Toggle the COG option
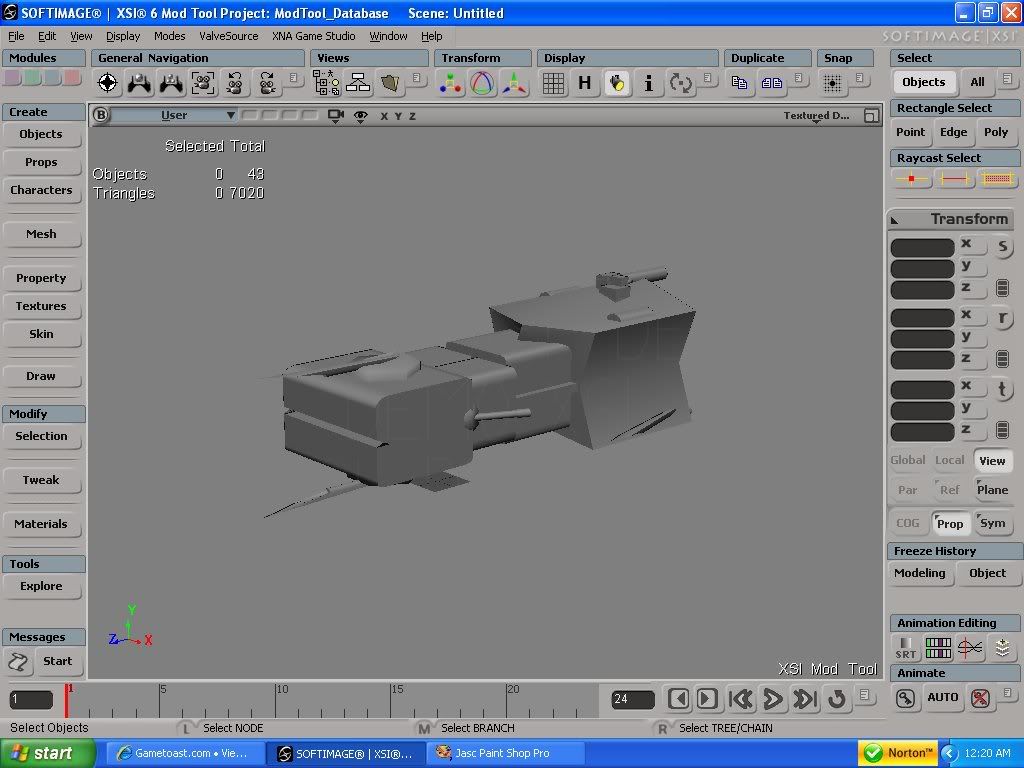This screenshot has width=1024, height=768. click(x=908, y=523)
